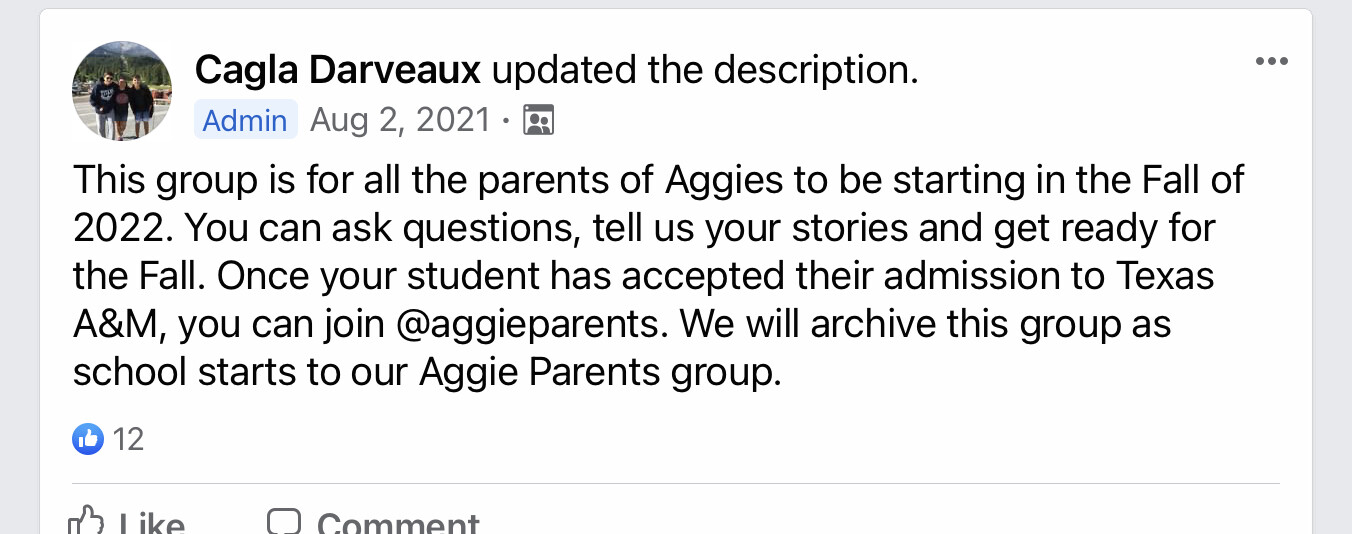Click the group audience icon beside the date
The image size is (1352, 534).
[x=539, y=121]
